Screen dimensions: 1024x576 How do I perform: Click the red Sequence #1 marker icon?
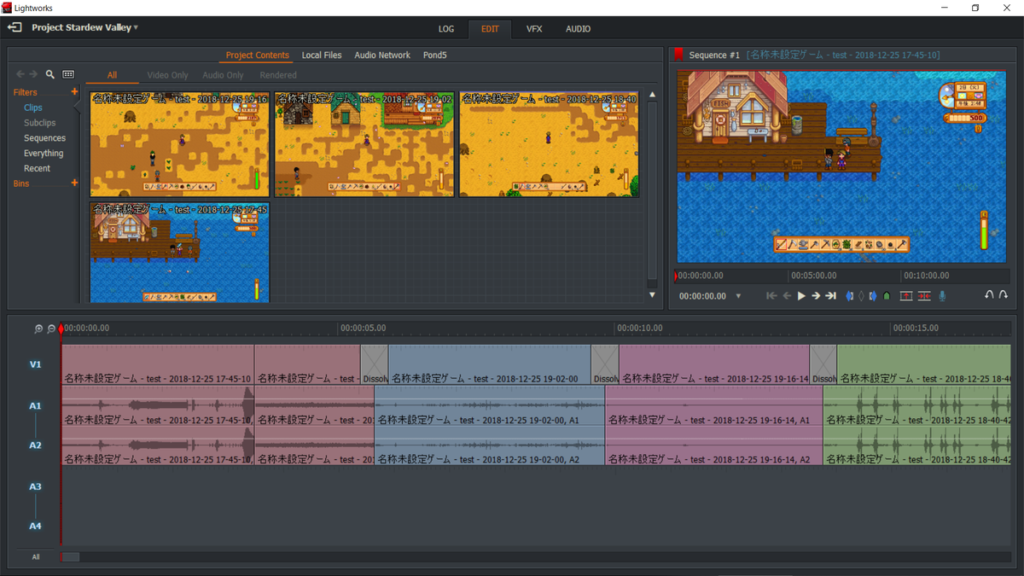tap(679, 55)
